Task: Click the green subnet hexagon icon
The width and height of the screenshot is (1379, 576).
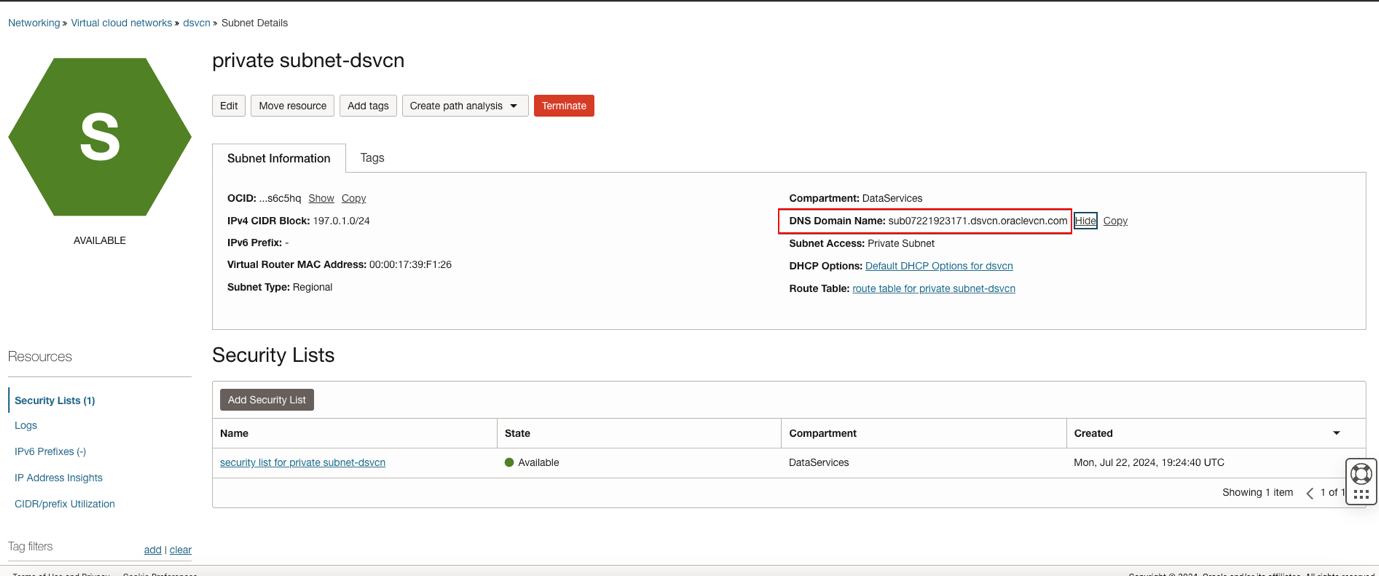Action: tap(100, 137)
